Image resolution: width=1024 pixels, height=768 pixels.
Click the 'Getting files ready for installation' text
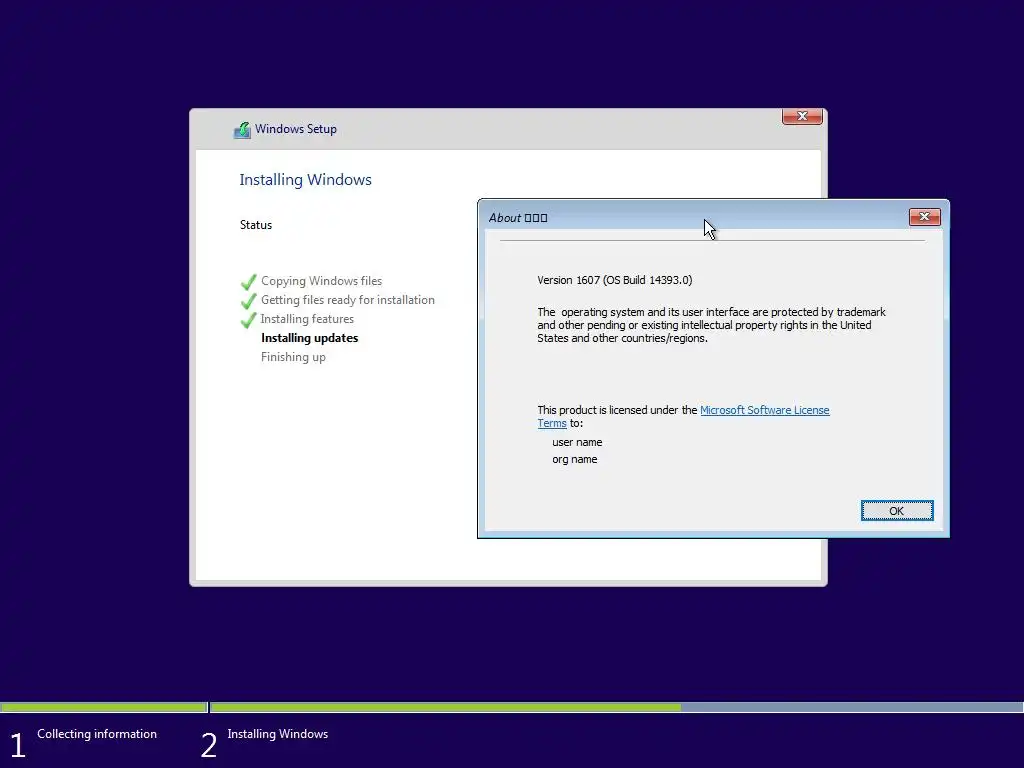[x=347, y=300]
